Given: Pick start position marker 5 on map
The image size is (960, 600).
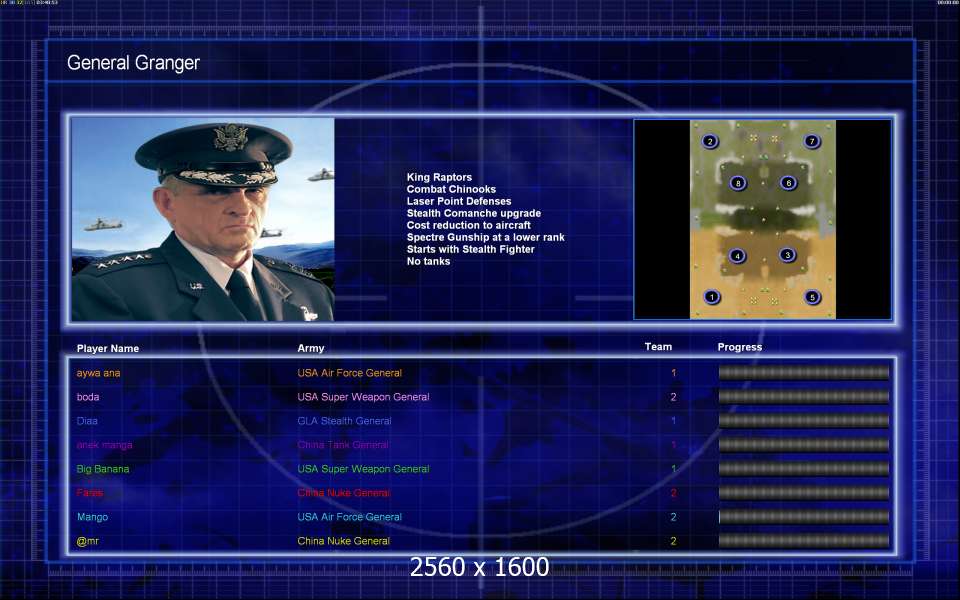Looking at the screenshot, I should click(812, 297).
